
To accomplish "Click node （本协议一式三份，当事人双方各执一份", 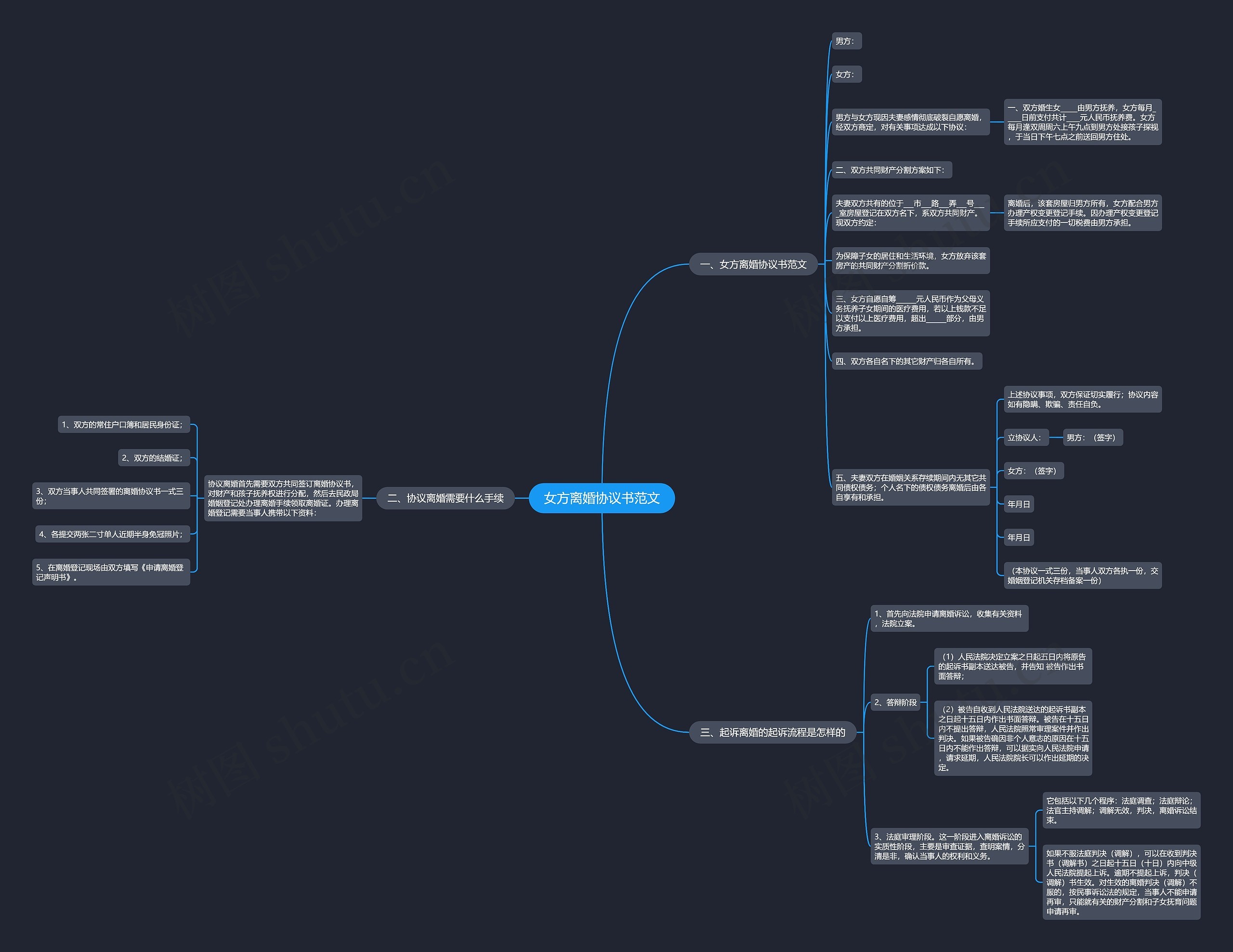I will (x=1082, y=575).
